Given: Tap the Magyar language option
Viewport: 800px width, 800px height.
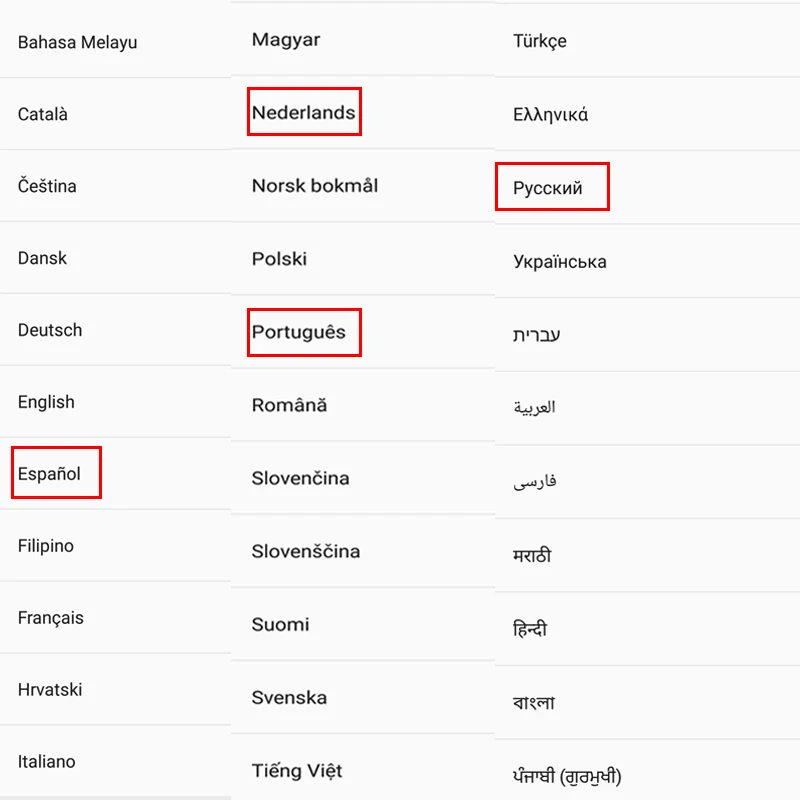Looking at the screenshot, I should [286, 40].
